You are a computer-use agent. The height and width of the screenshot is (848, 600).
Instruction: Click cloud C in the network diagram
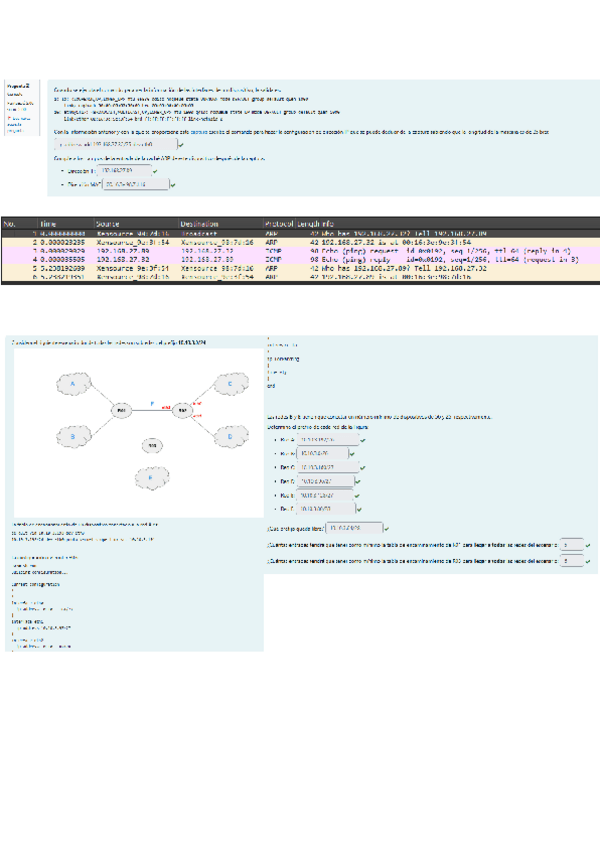pos(230,384)
